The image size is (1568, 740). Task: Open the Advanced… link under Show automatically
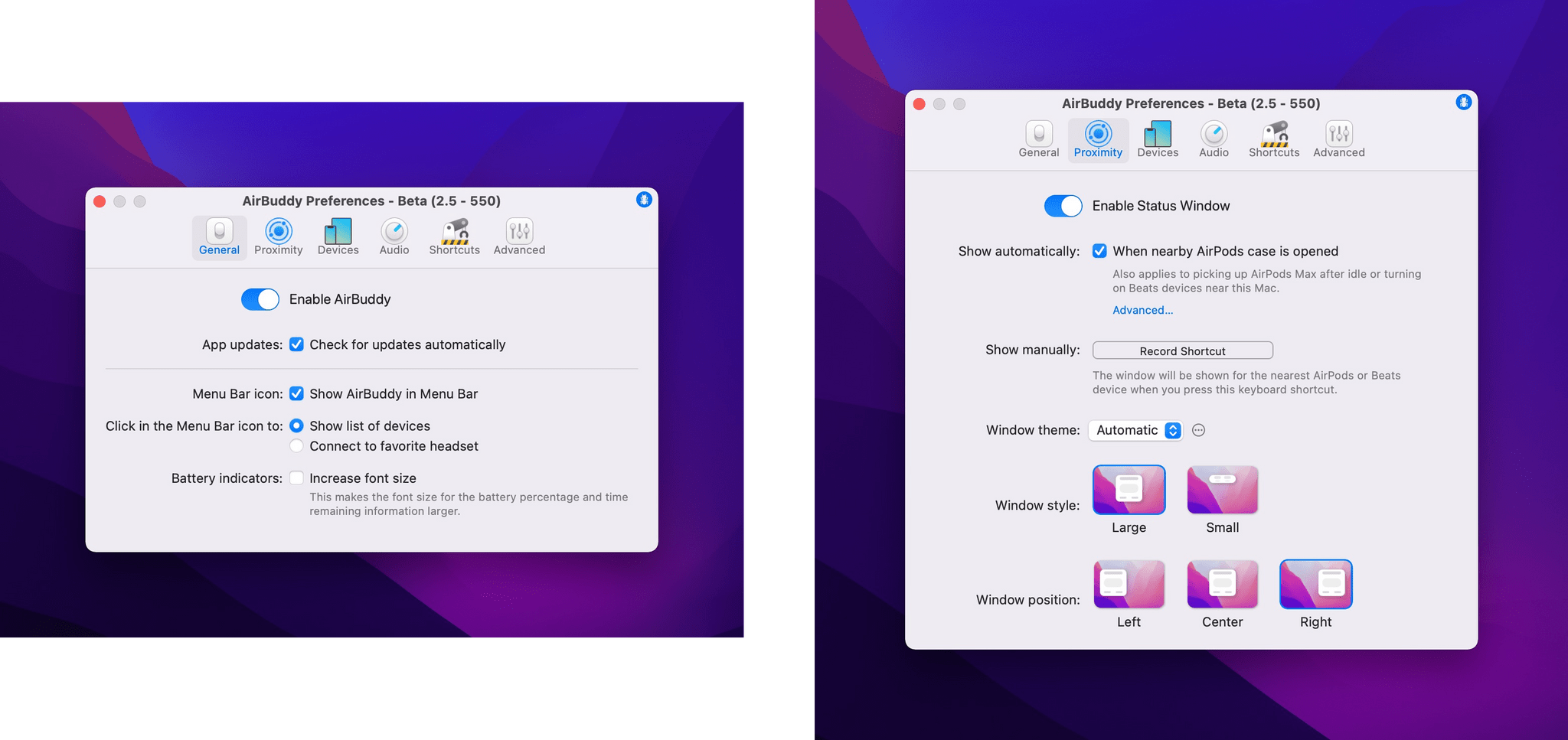[1142, 310]
